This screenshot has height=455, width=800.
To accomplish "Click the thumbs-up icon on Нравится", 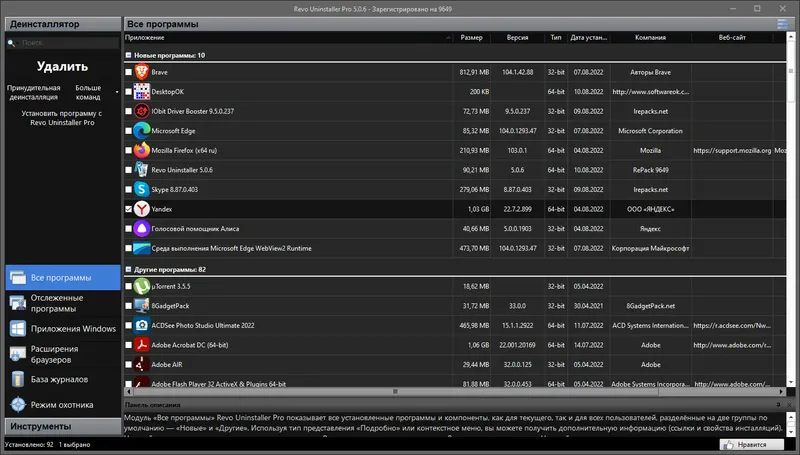I will click(x=728, y=445).
